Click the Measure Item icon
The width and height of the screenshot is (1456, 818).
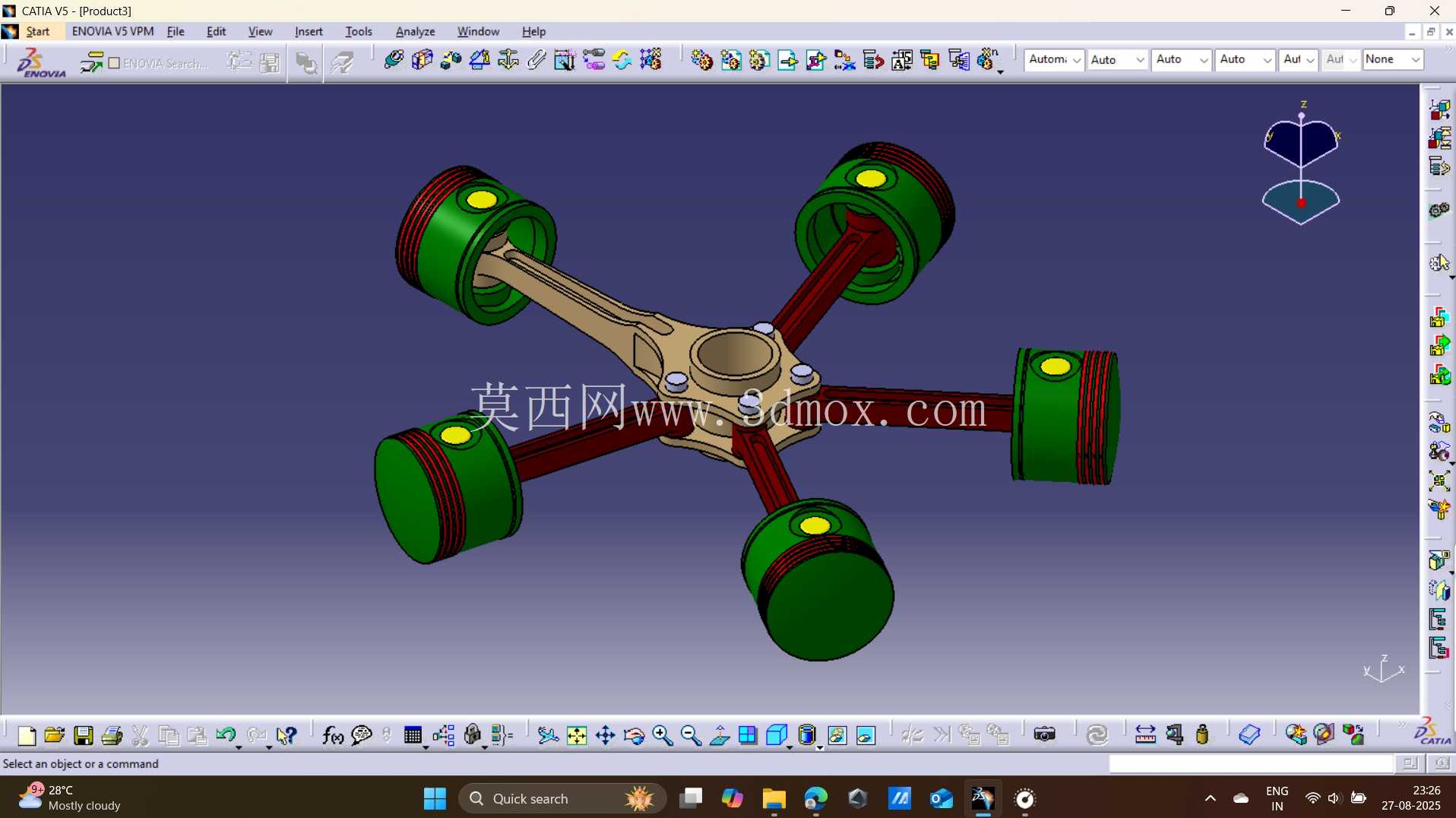coord(1174,734)
